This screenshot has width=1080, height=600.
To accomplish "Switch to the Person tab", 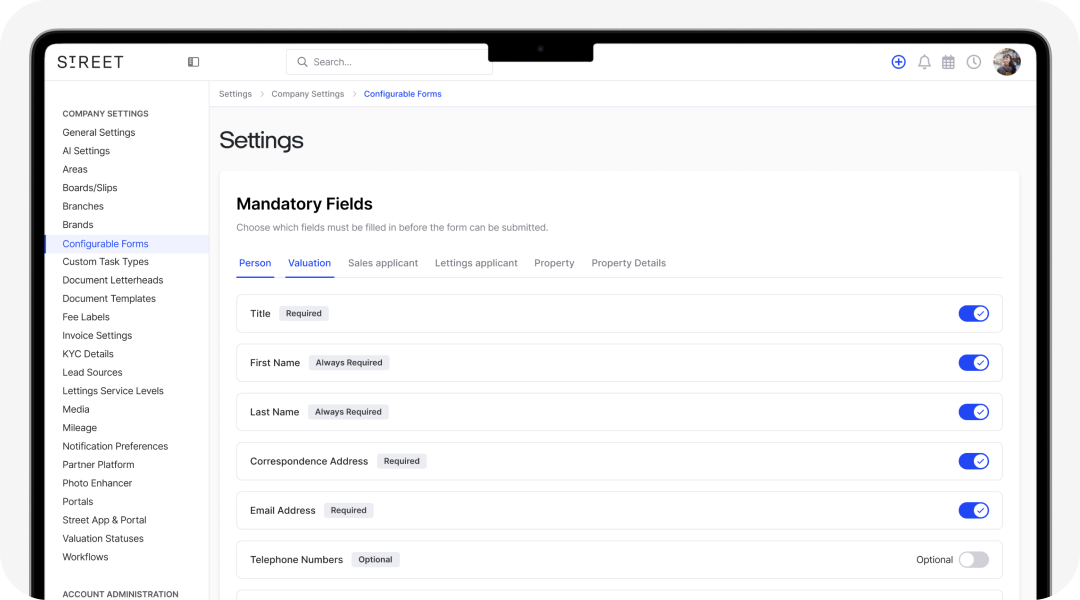I will 255,263.
